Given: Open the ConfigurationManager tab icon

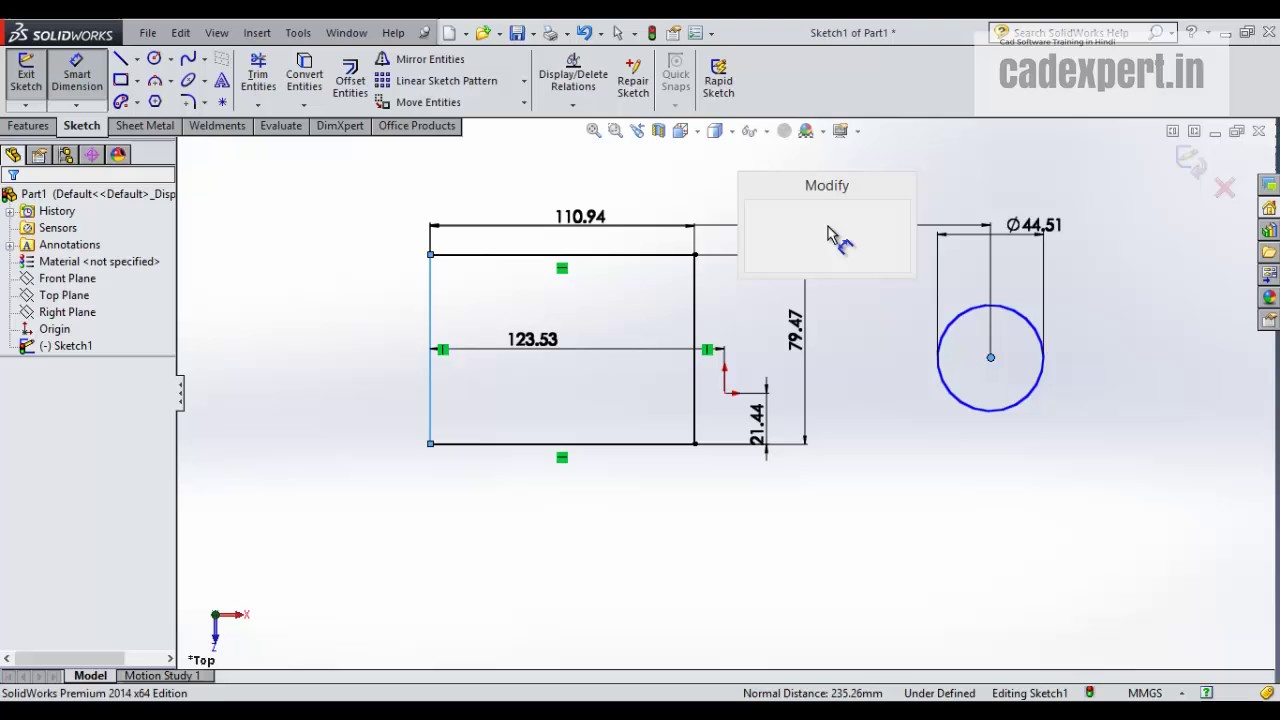Looking at the screenshot, I should click(66, 155).
